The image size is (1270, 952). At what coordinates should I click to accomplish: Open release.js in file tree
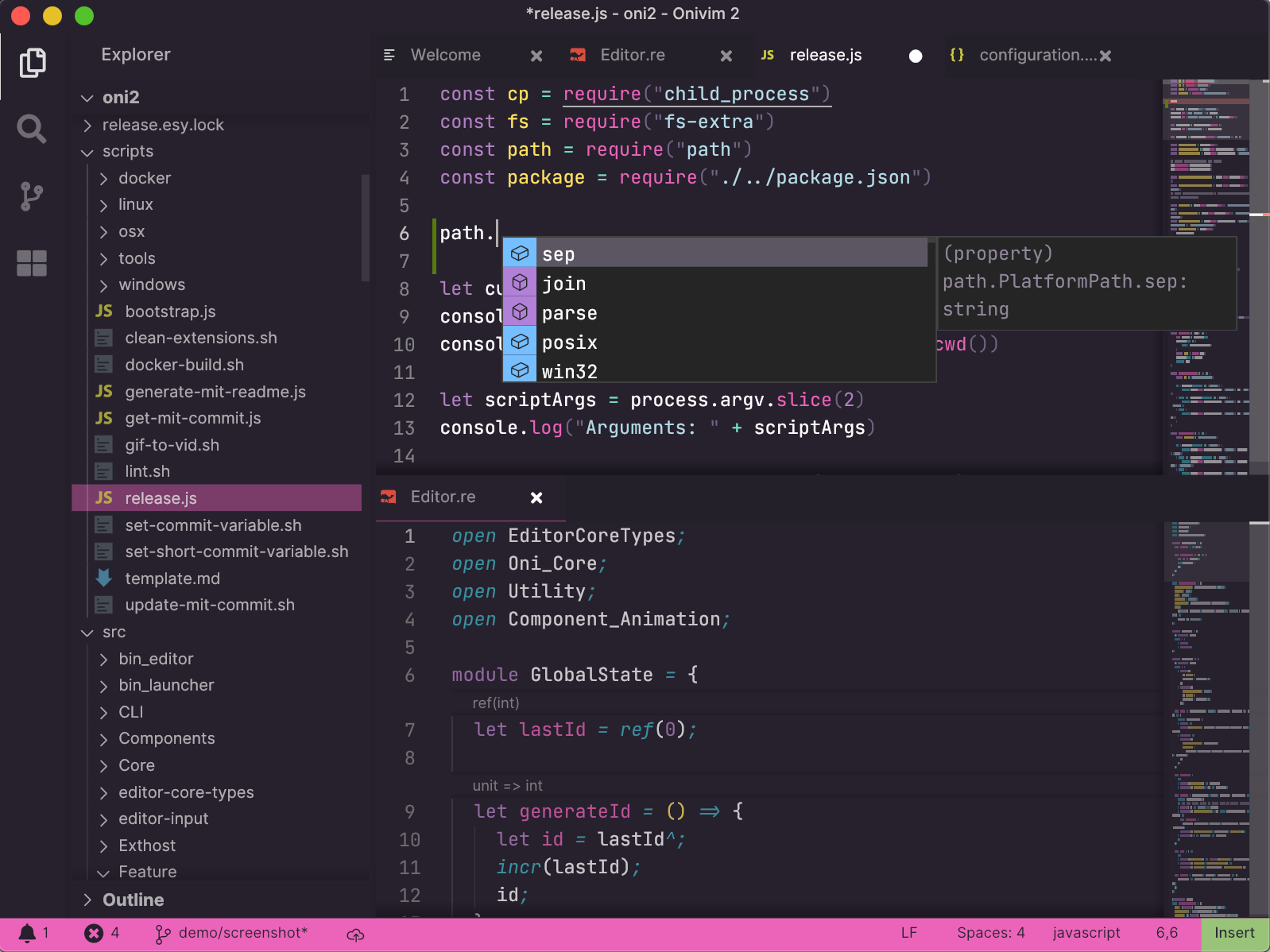click(216, 498)
